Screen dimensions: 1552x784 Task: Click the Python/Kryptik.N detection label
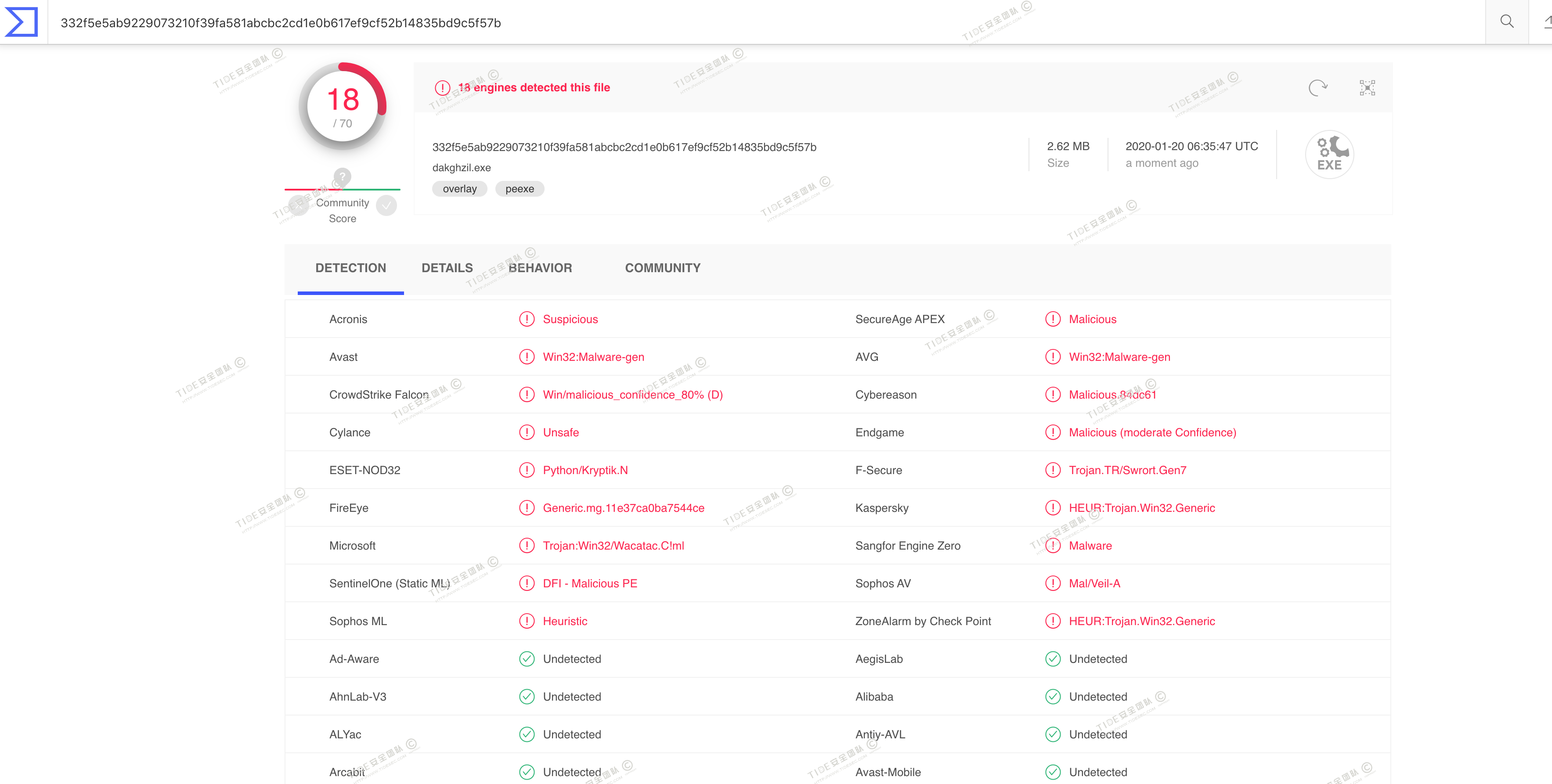(x=585, y=470)
